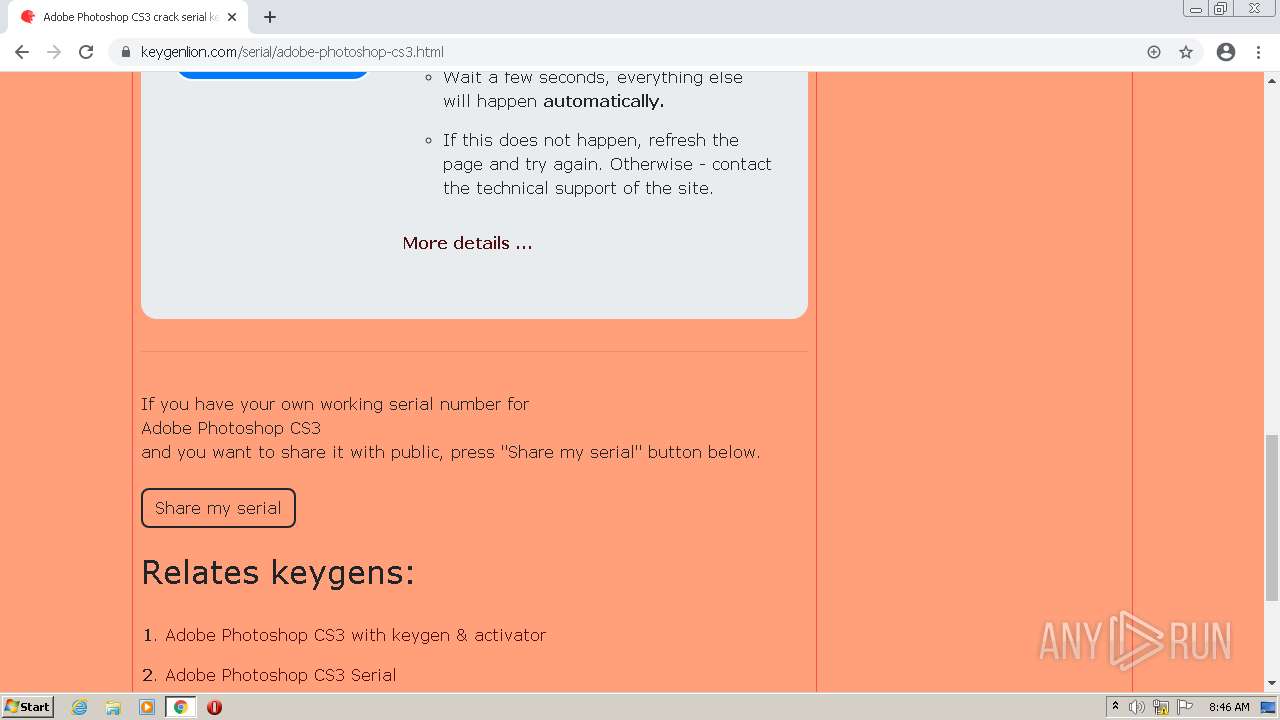Close the Adobe Photoshop CS3 crack tab
1280x720 pixels.
(x=232, y=17)
